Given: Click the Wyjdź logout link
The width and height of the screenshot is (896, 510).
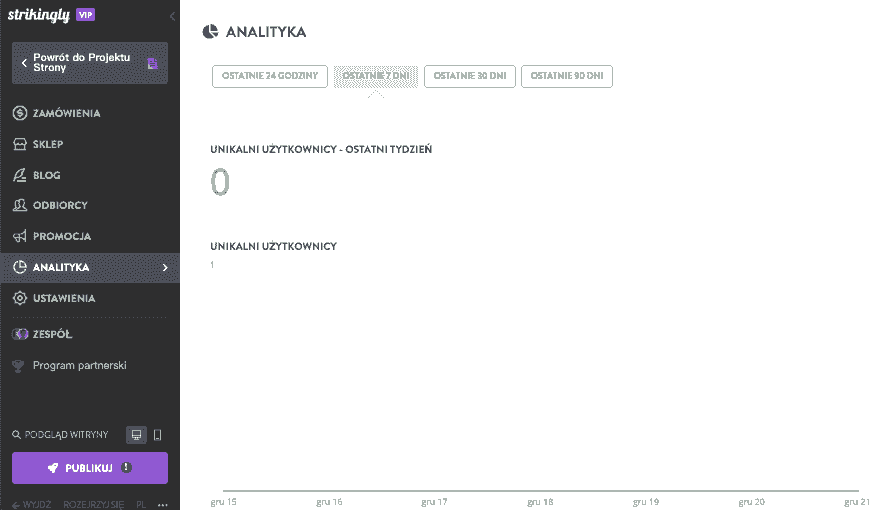Looking at the screenshot, I should [x=31, y=504].
